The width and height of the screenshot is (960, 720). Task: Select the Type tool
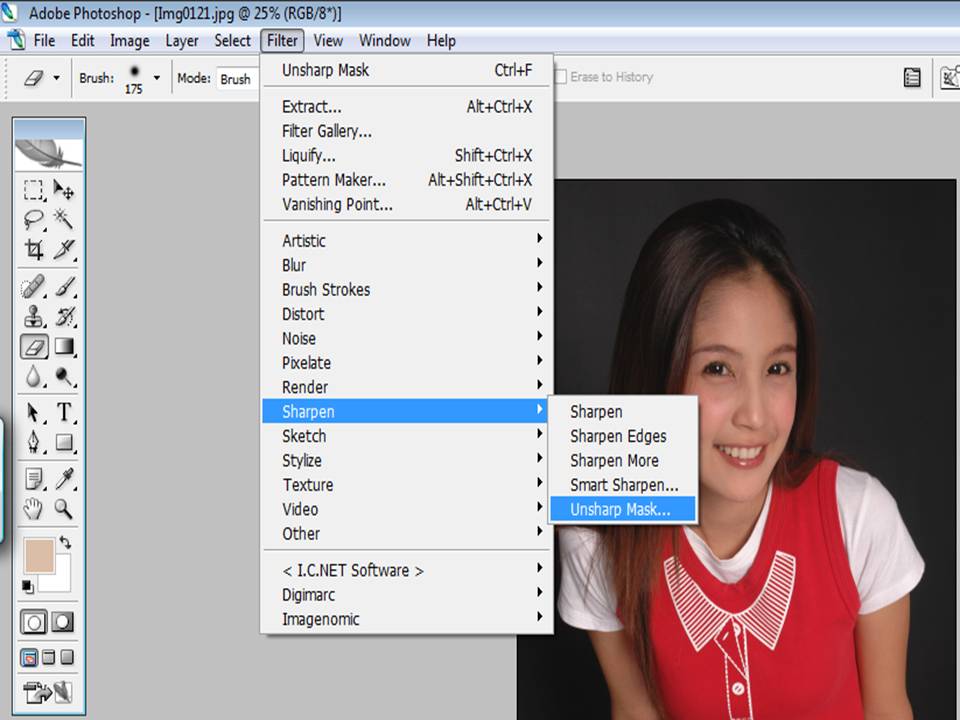tap(64, 413)
